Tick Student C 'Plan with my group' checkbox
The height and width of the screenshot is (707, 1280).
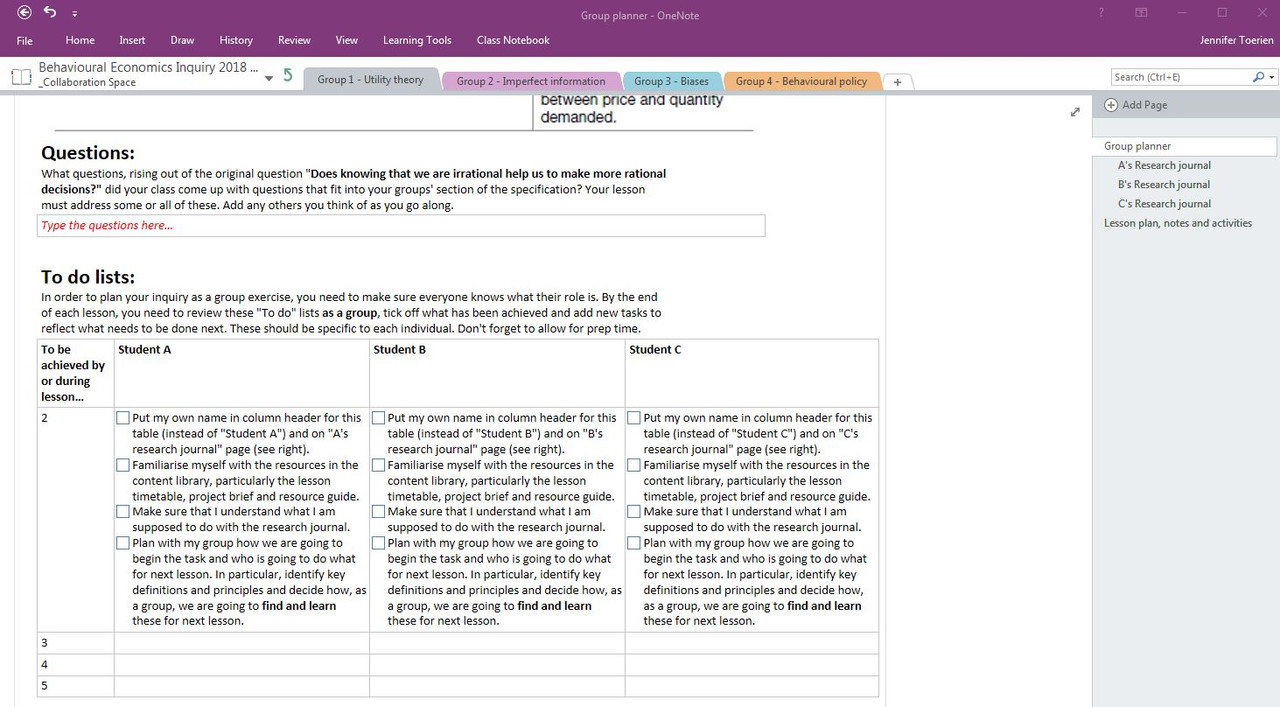pos(634,543)
